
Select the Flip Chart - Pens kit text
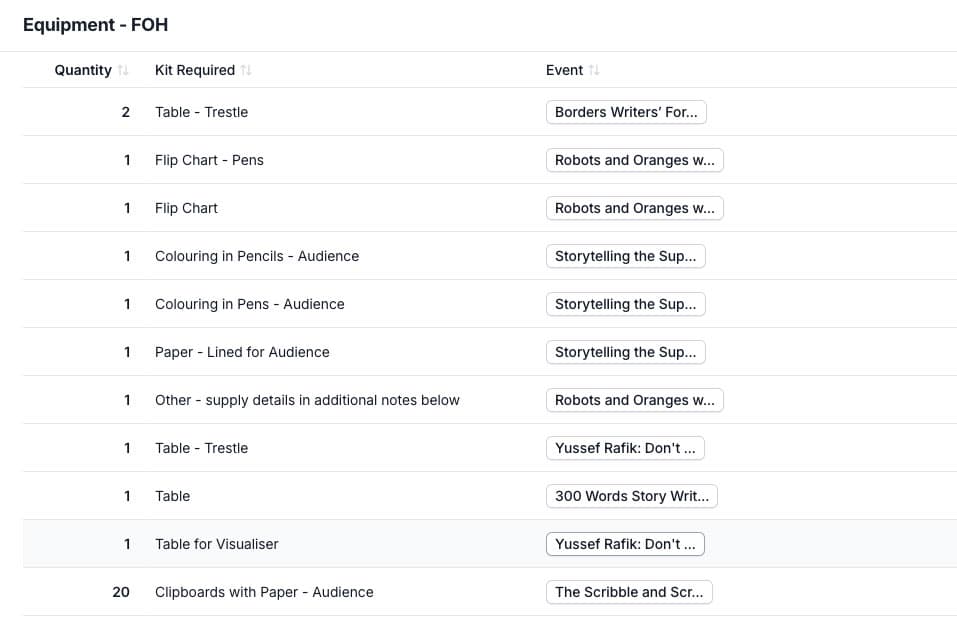click(209, 160)
